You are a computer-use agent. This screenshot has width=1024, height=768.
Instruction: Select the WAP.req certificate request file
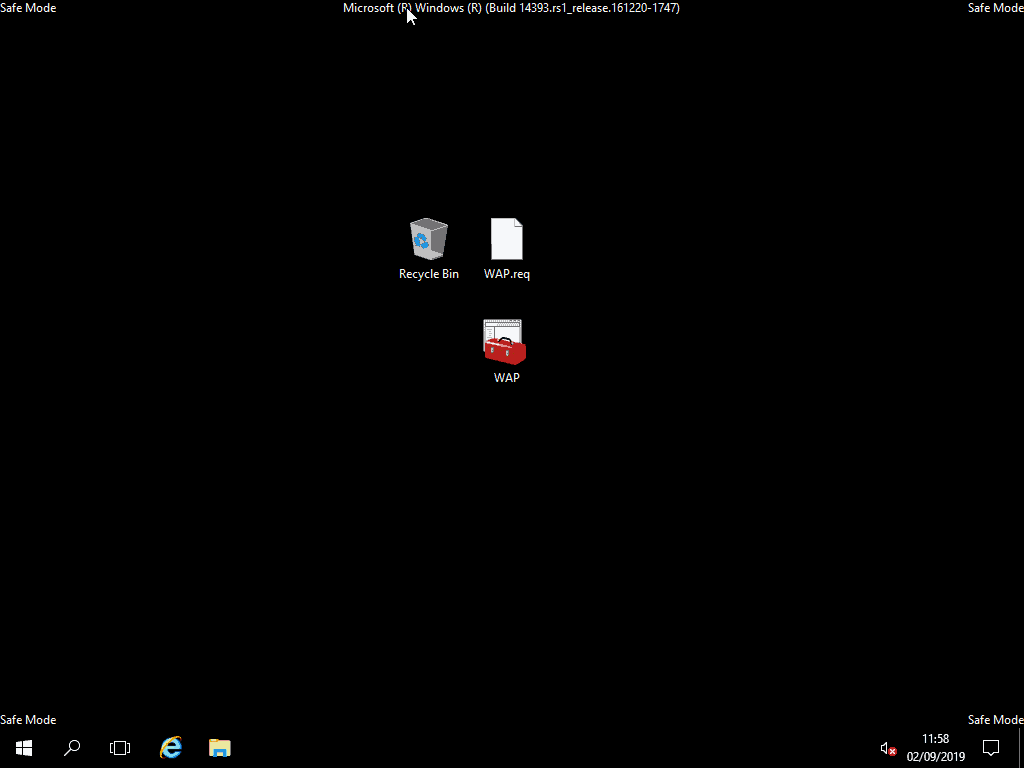(x=506, y=238)
